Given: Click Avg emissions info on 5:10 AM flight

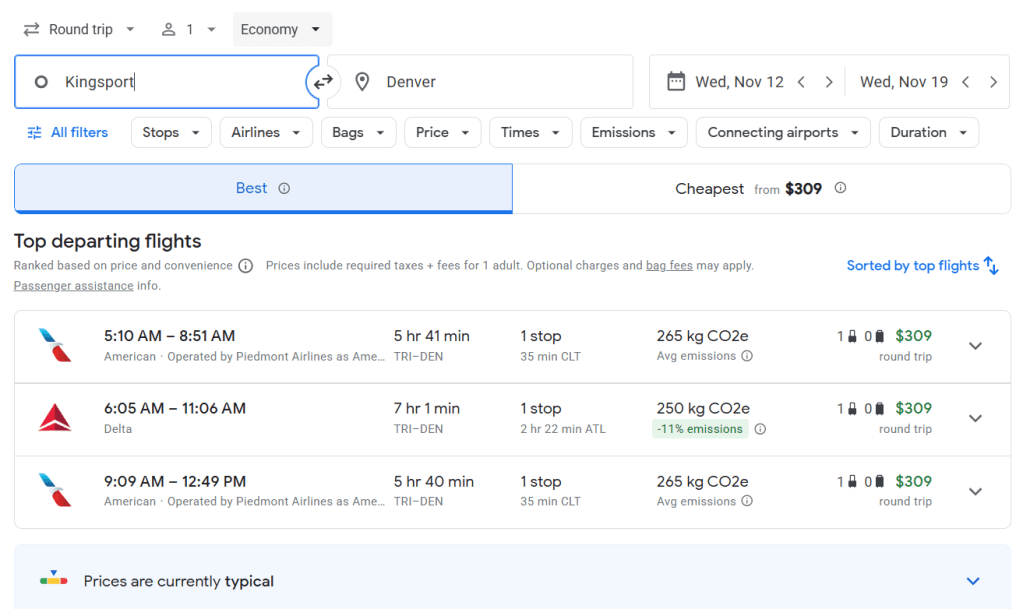Looking at the screenshot, I should click(x=747, y=356).
